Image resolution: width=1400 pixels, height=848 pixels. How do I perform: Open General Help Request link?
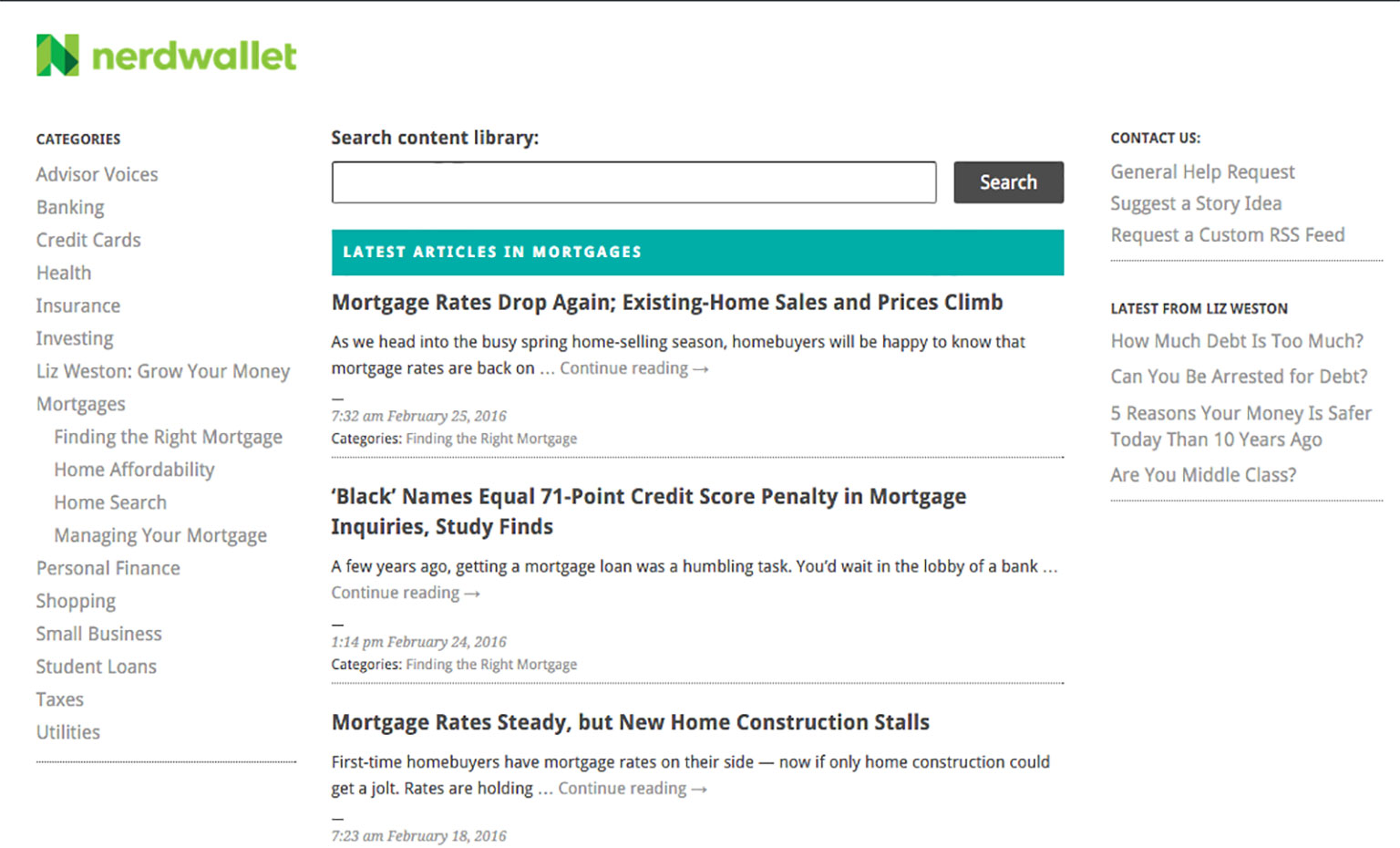click(x=1202, y=171)
